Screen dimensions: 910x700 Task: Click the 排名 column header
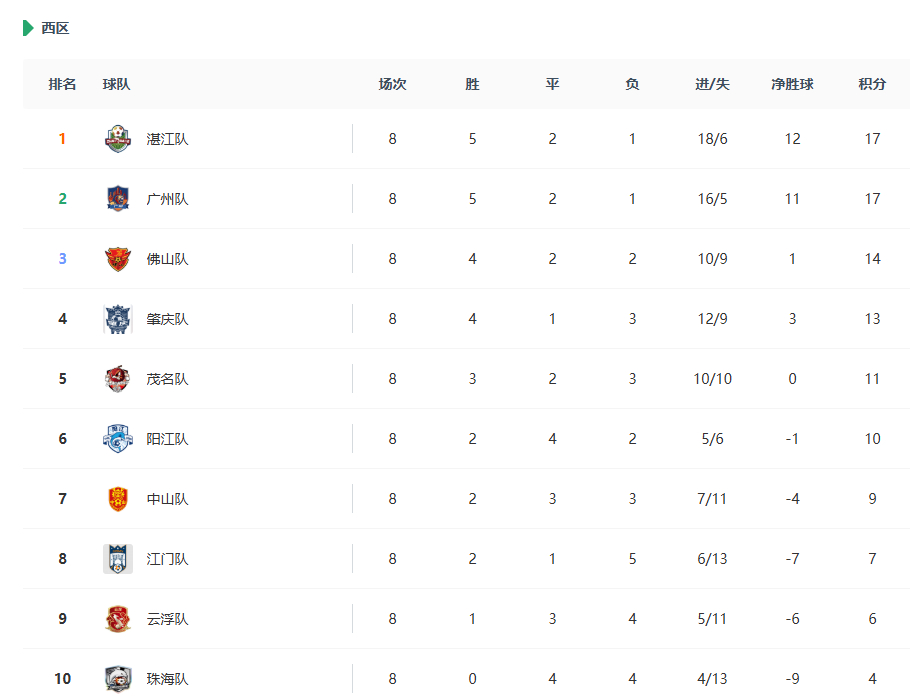pyautogui.click(x=62, y=84)
